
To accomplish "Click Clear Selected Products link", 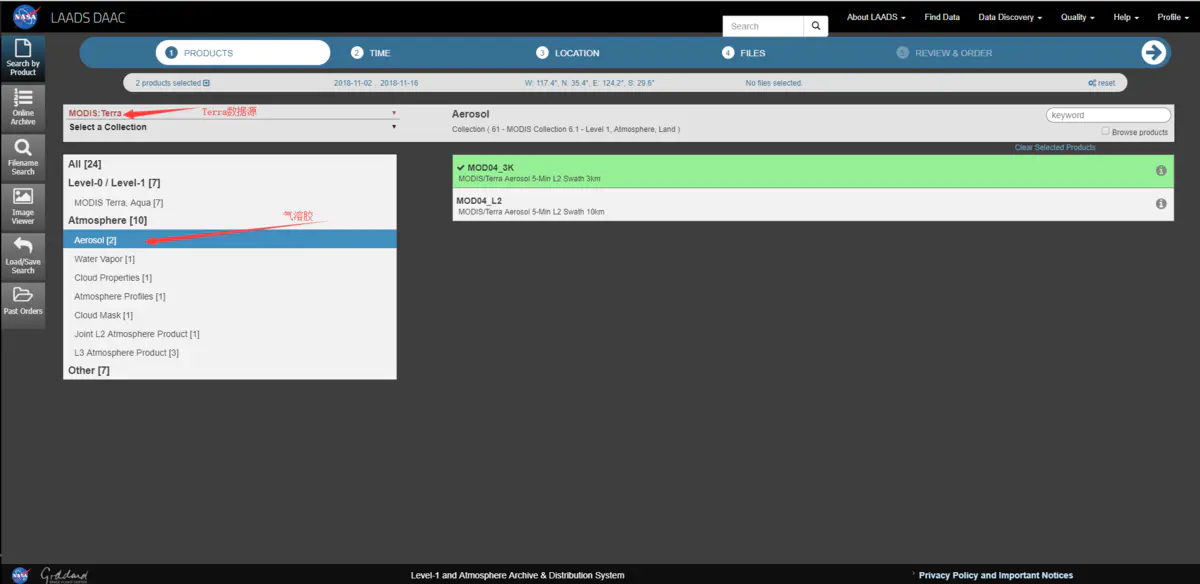I will 1055,148.
